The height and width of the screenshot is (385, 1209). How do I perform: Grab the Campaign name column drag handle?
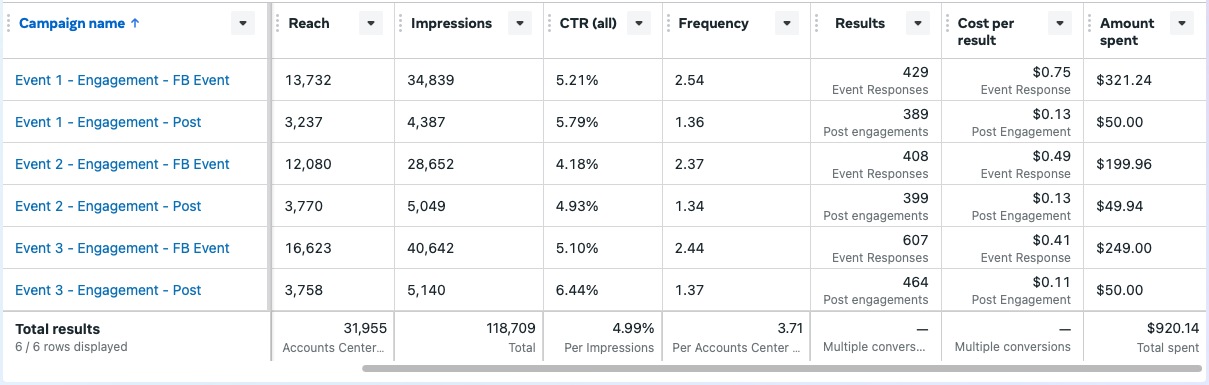[x=9, y=24]
